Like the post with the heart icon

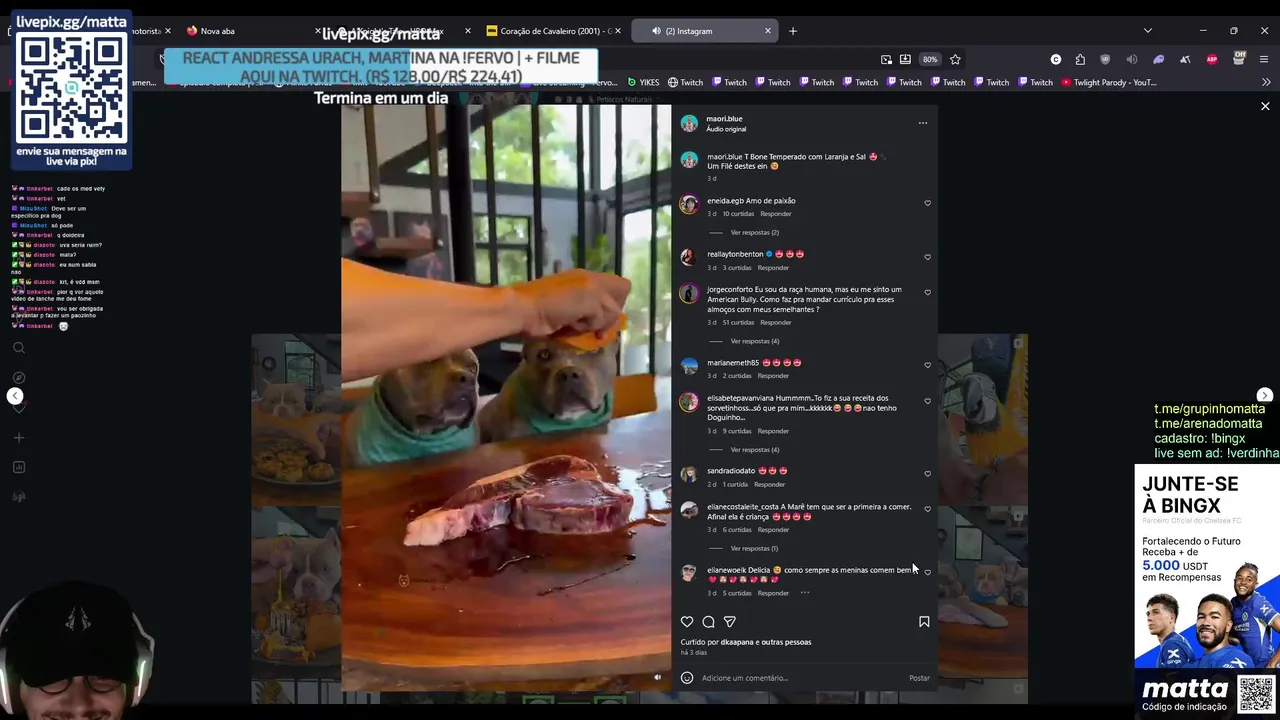pos(687,622)
